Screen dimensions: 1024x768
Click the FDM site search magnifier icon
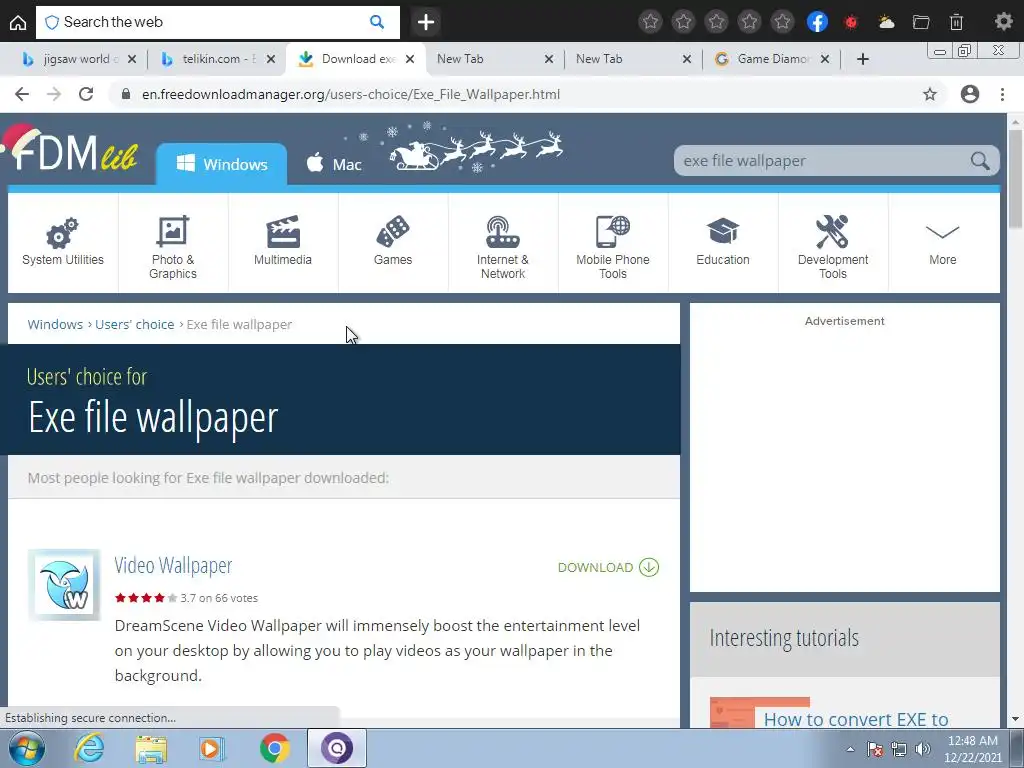[980, 161]
